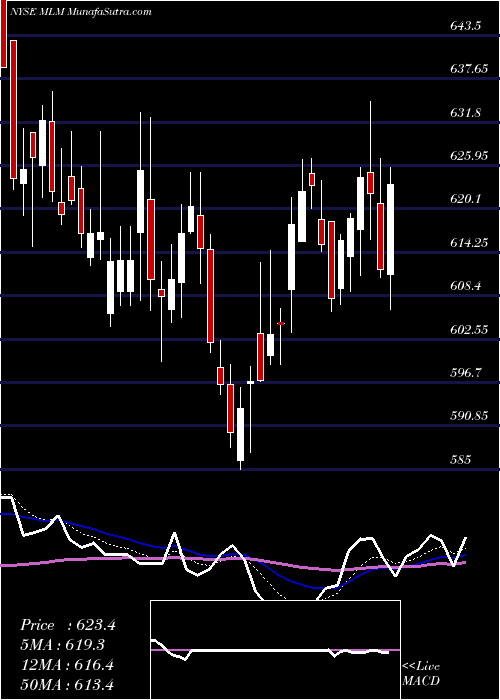Viewport: 500px width, 700px height.
Task: Click the 596.7 price axis label
Action: click(x=465, y=372)
